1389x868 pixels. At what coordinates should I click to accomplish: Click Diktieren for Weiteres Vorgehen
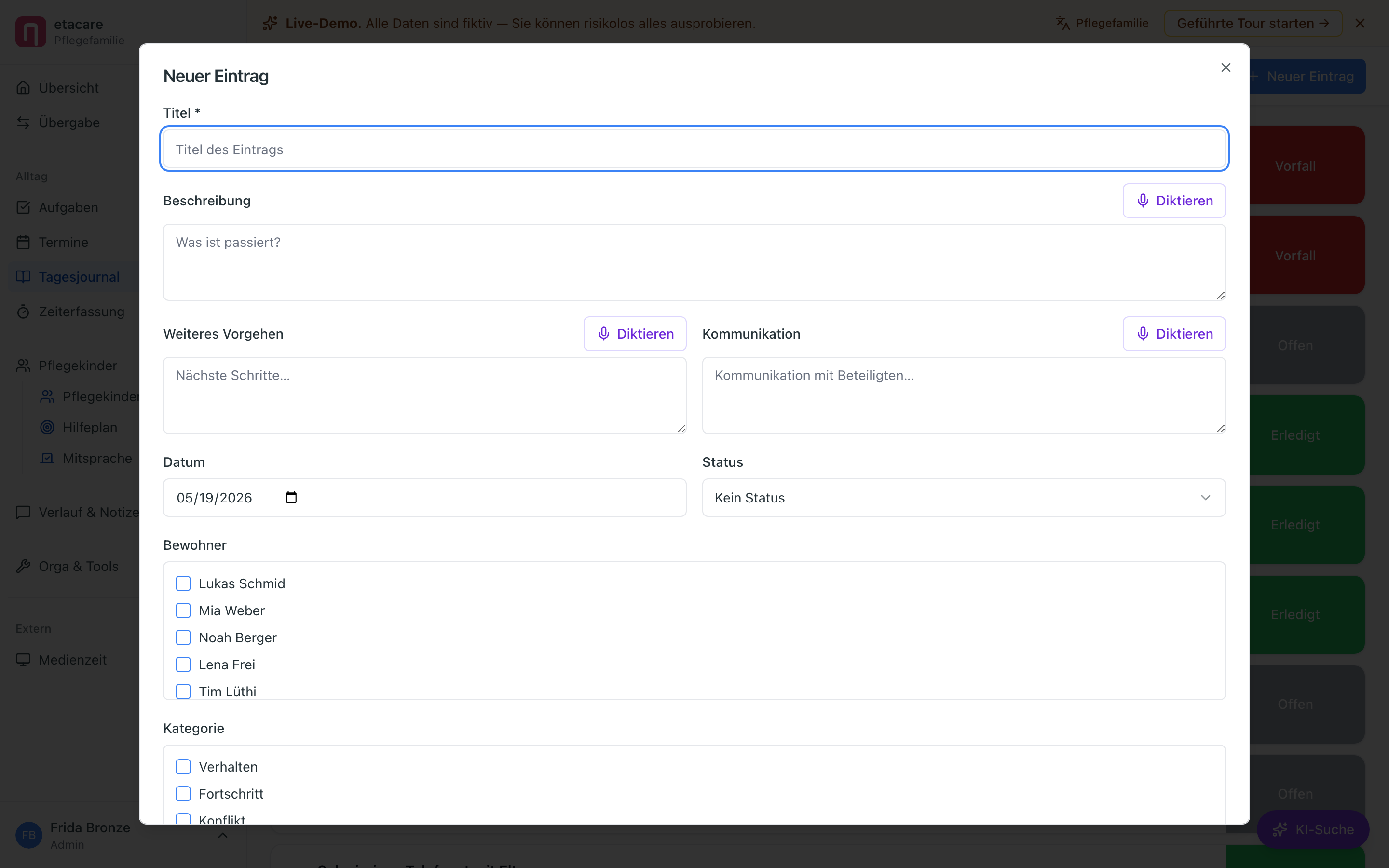point(635,334)
